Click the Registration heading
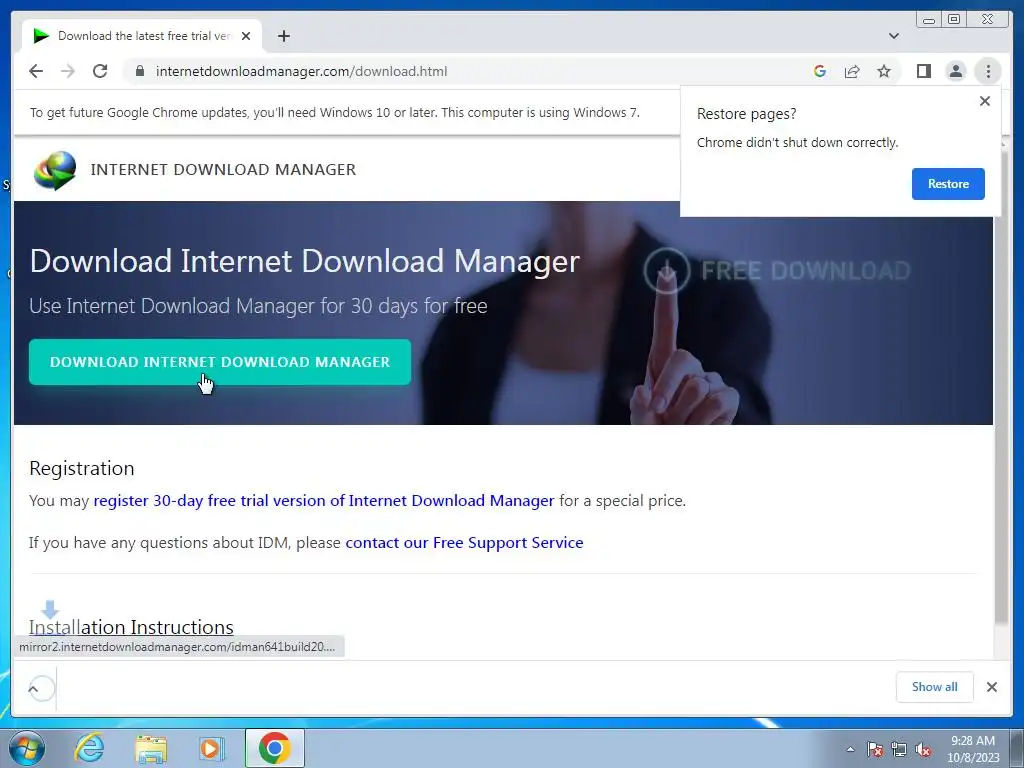1024x768 pixels. click(82, 468)
